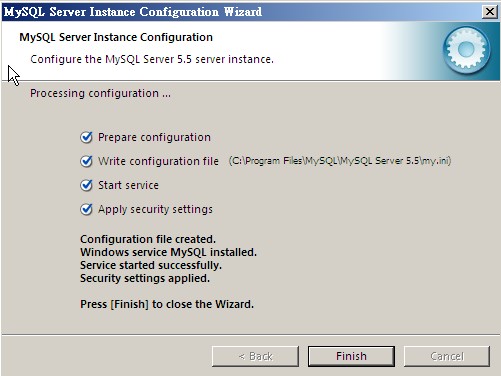
Task: Click the Prepare configuration checkmark icon
Action: (86, 137)
